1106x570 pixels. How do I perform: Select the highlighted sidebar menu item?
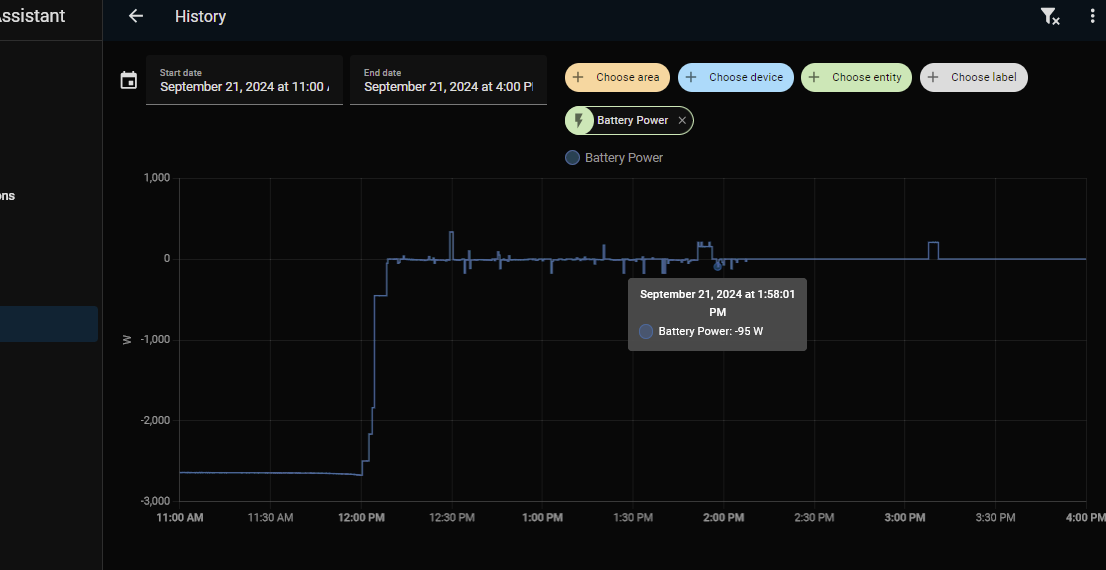click(x=49, y=324)
